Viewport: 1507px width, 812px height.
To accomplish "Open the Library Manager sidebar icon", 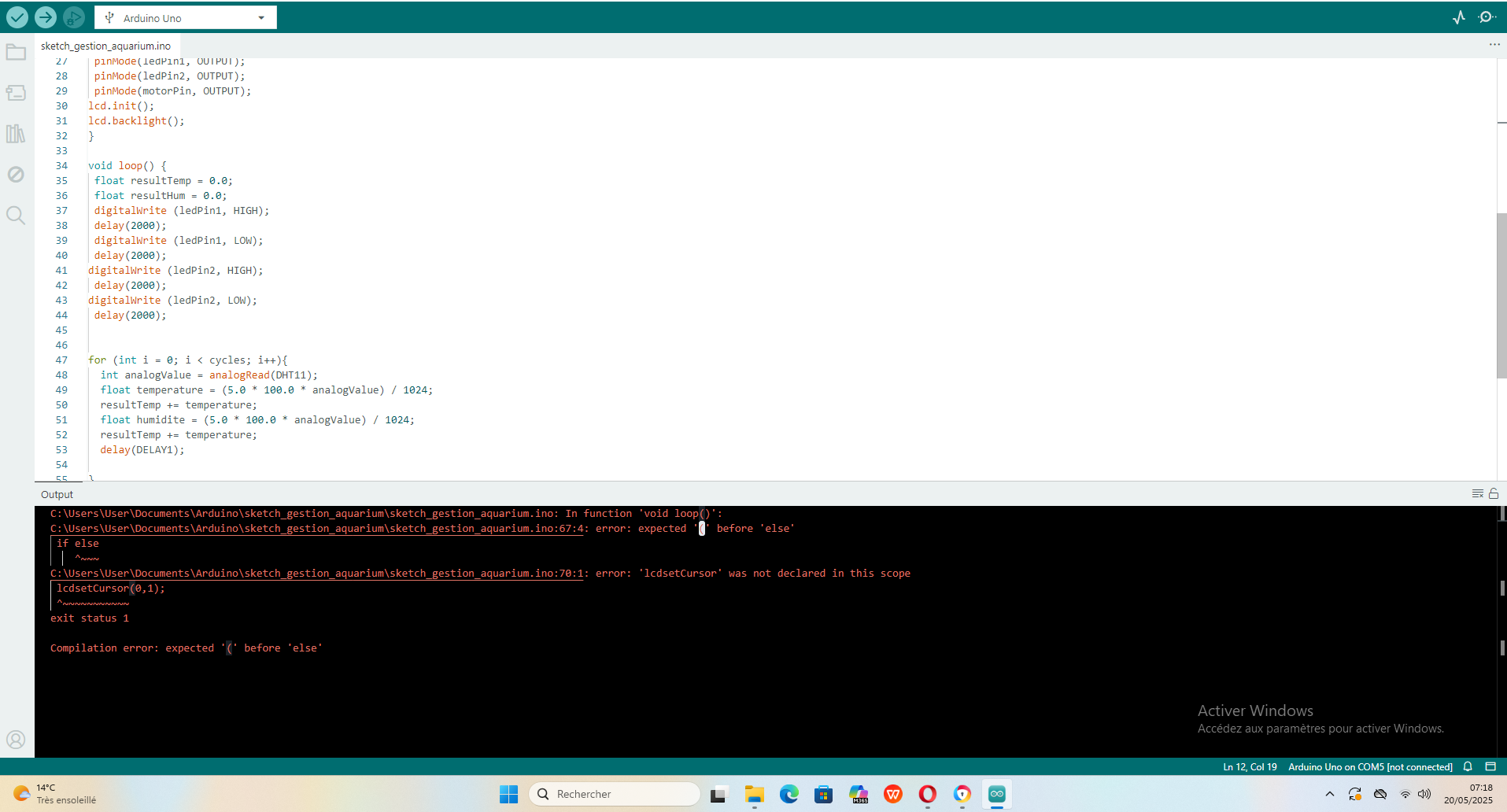I will coord(16,134).
